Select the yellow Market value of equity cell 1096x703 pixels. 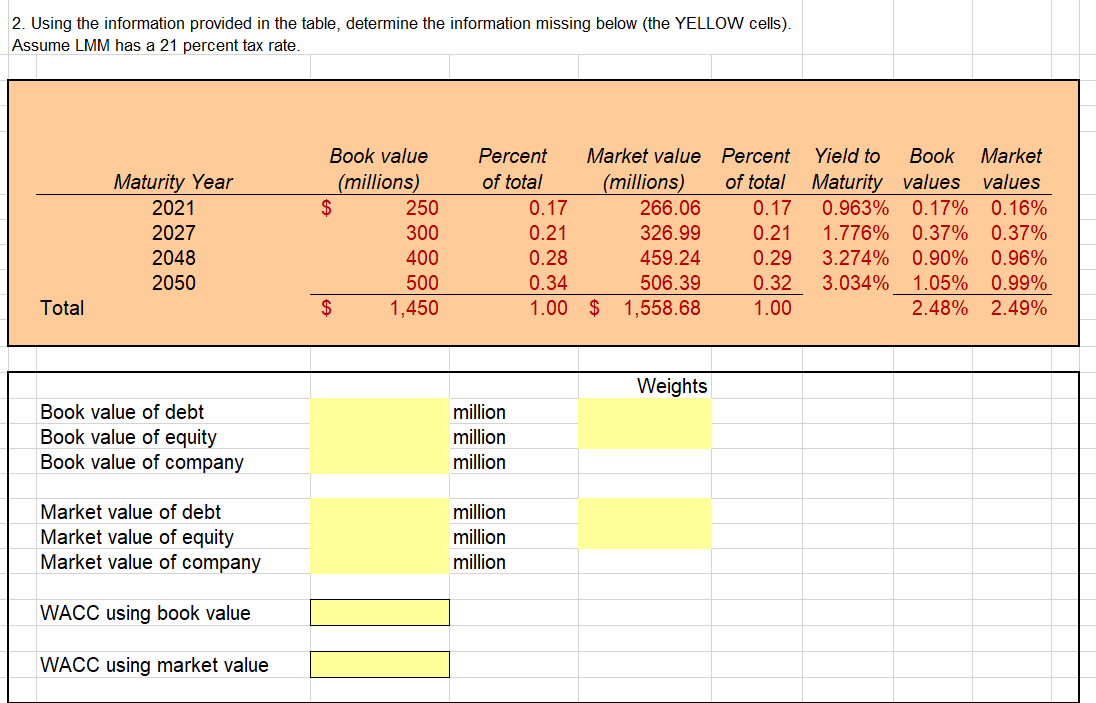pos(379,537)
